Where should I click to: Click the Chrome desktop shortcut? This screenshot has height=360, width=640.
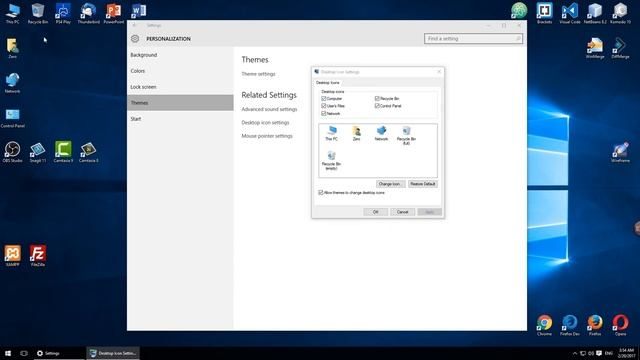[544, 325]
